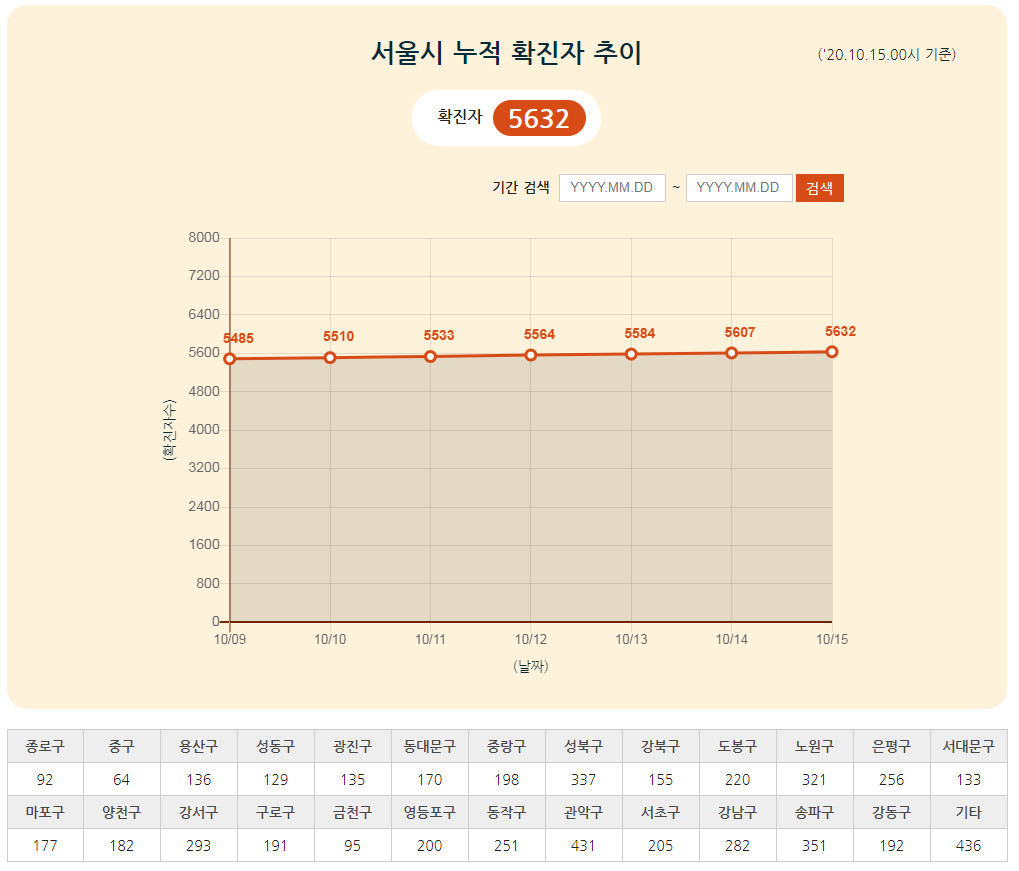Click the 관악구 table header

pyautogui.click(x=584, y=812)
